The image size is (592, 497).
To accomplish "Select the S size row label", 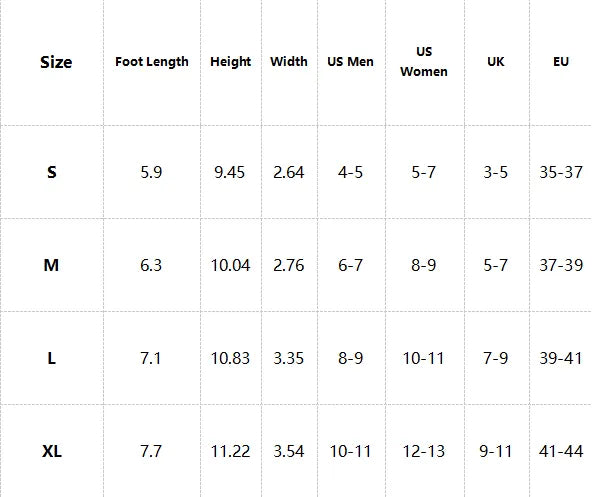I will coord(52,172).
